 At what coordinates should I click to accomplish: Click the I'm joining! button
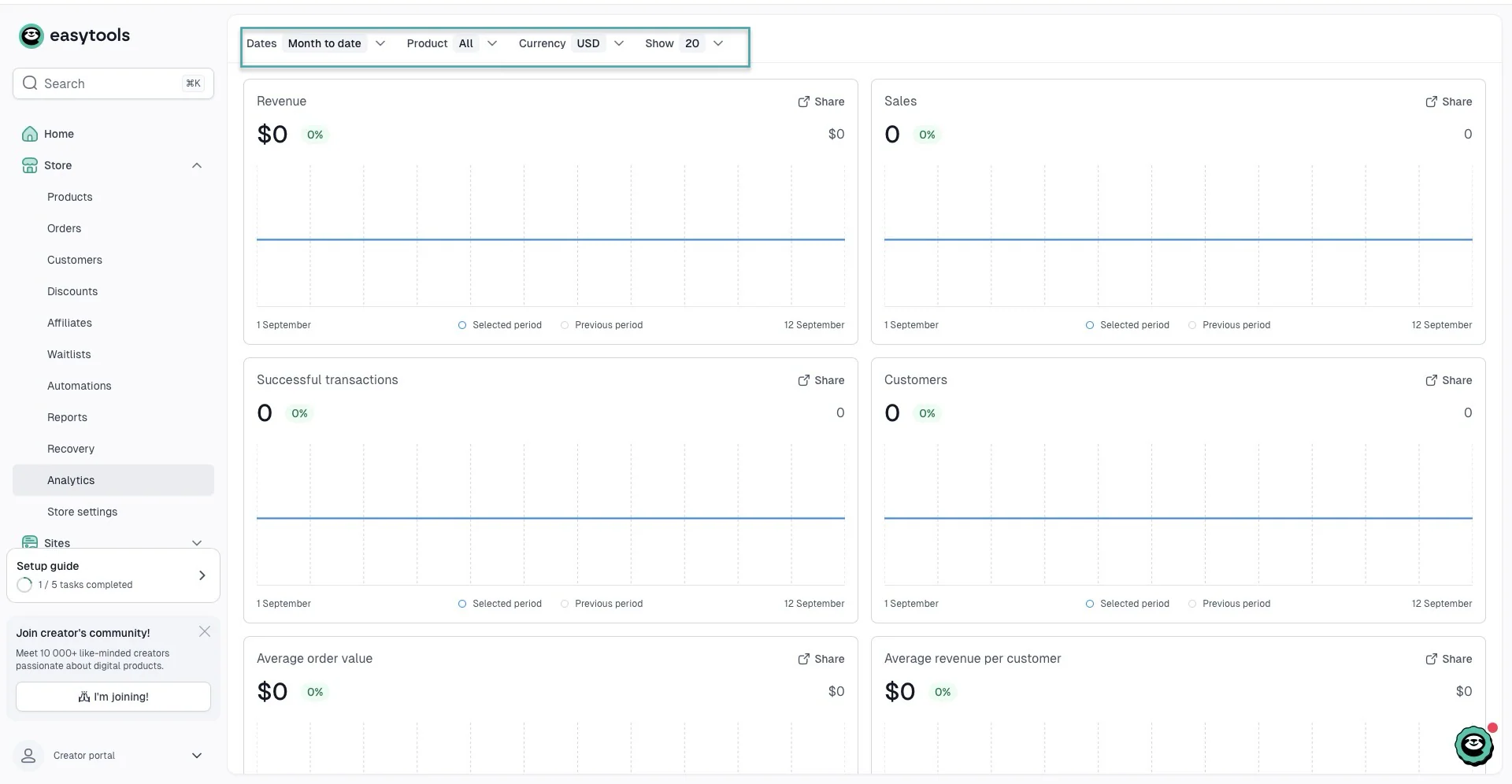pos(113,697)
